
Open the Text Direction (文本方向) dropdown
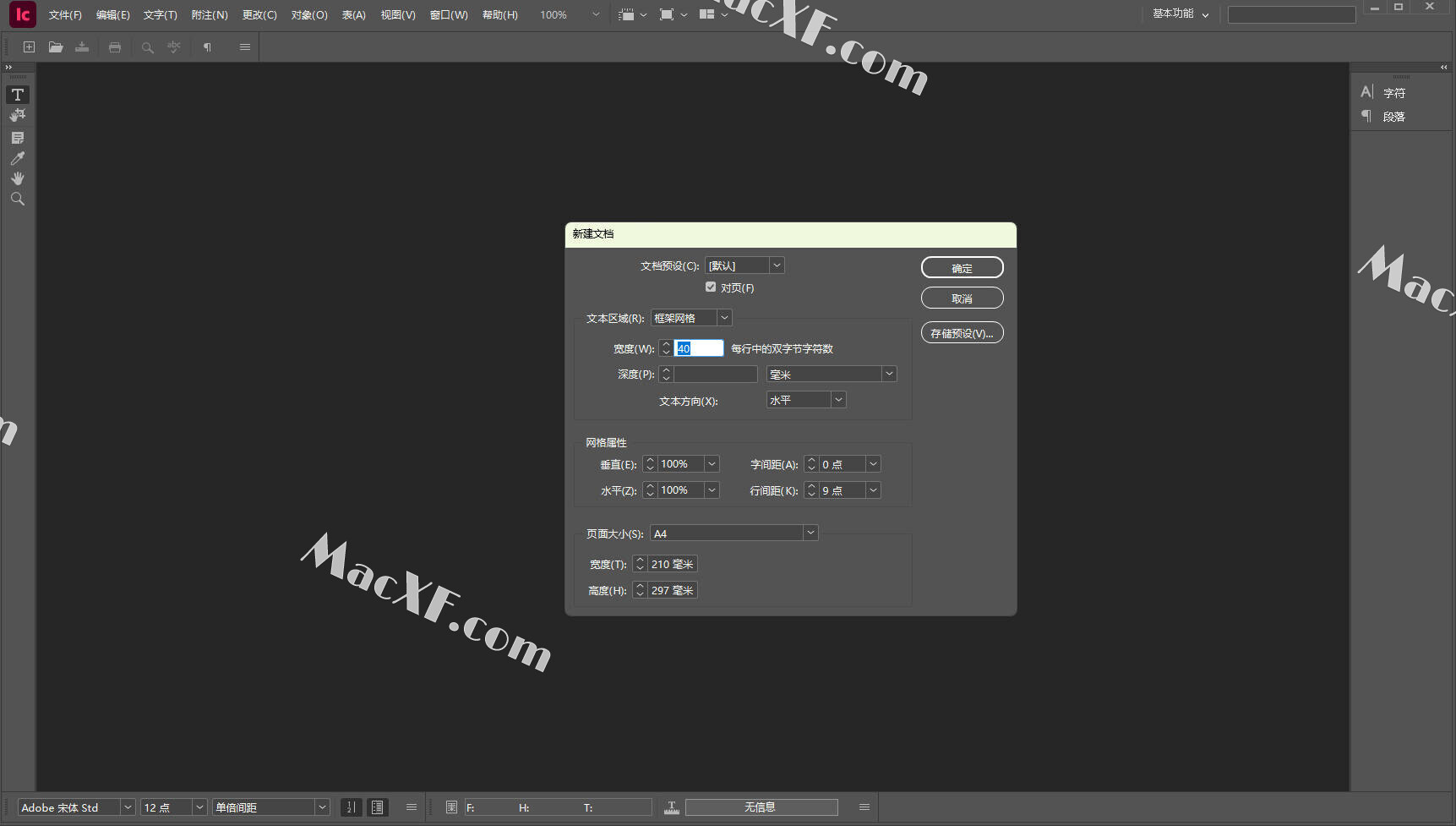837,400
